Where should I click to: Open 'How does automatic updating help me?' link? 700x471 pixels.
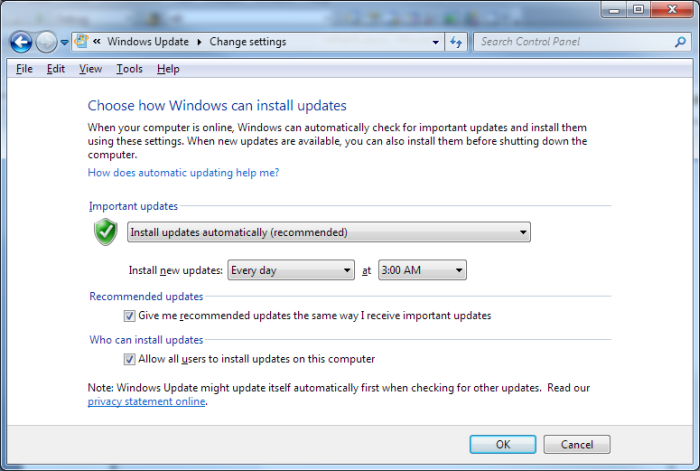pyautogui.click(x=183, y=173)
